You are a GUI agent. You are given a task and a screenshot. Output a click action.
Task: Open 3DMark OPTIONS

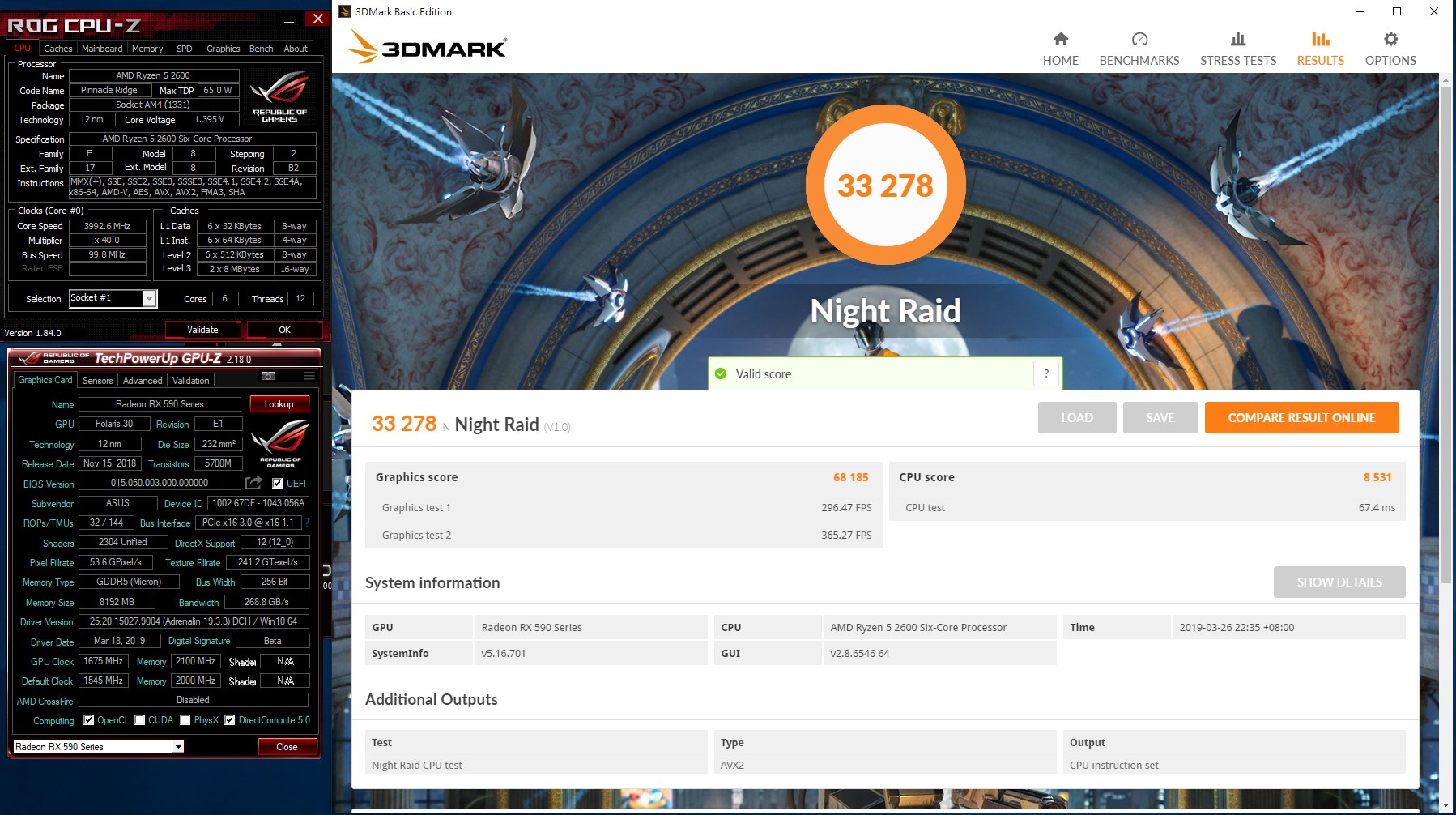tap(1390, 49)
